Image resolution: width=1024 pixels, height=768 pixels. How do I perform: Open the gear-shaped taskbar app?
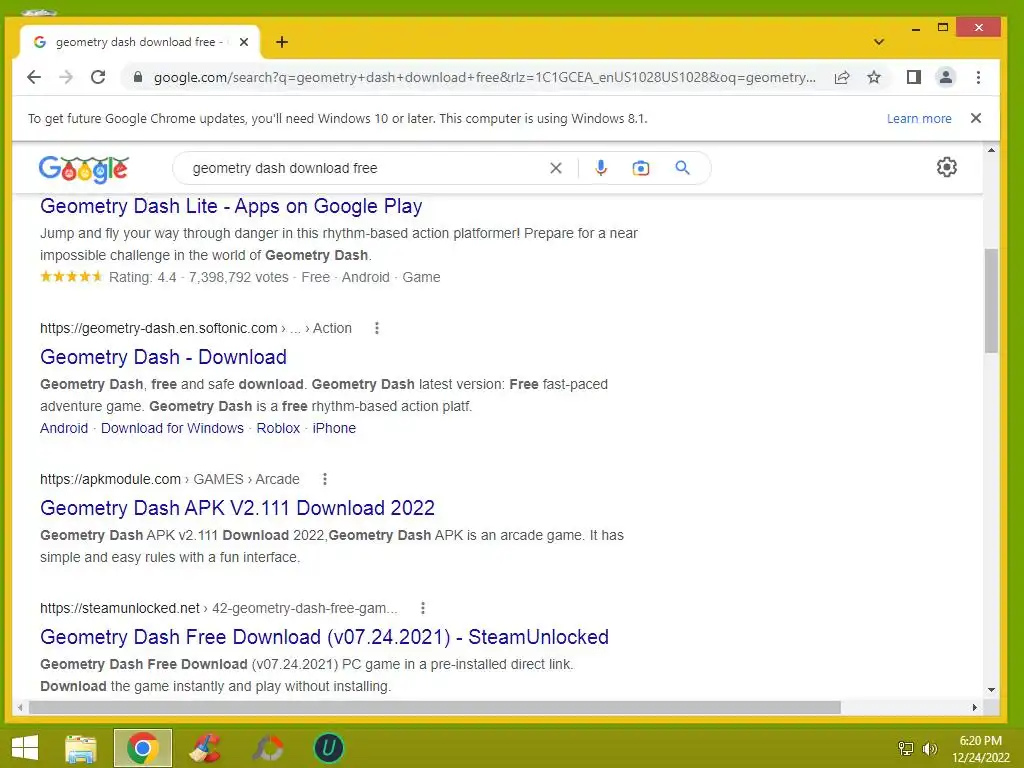(268, 748)
